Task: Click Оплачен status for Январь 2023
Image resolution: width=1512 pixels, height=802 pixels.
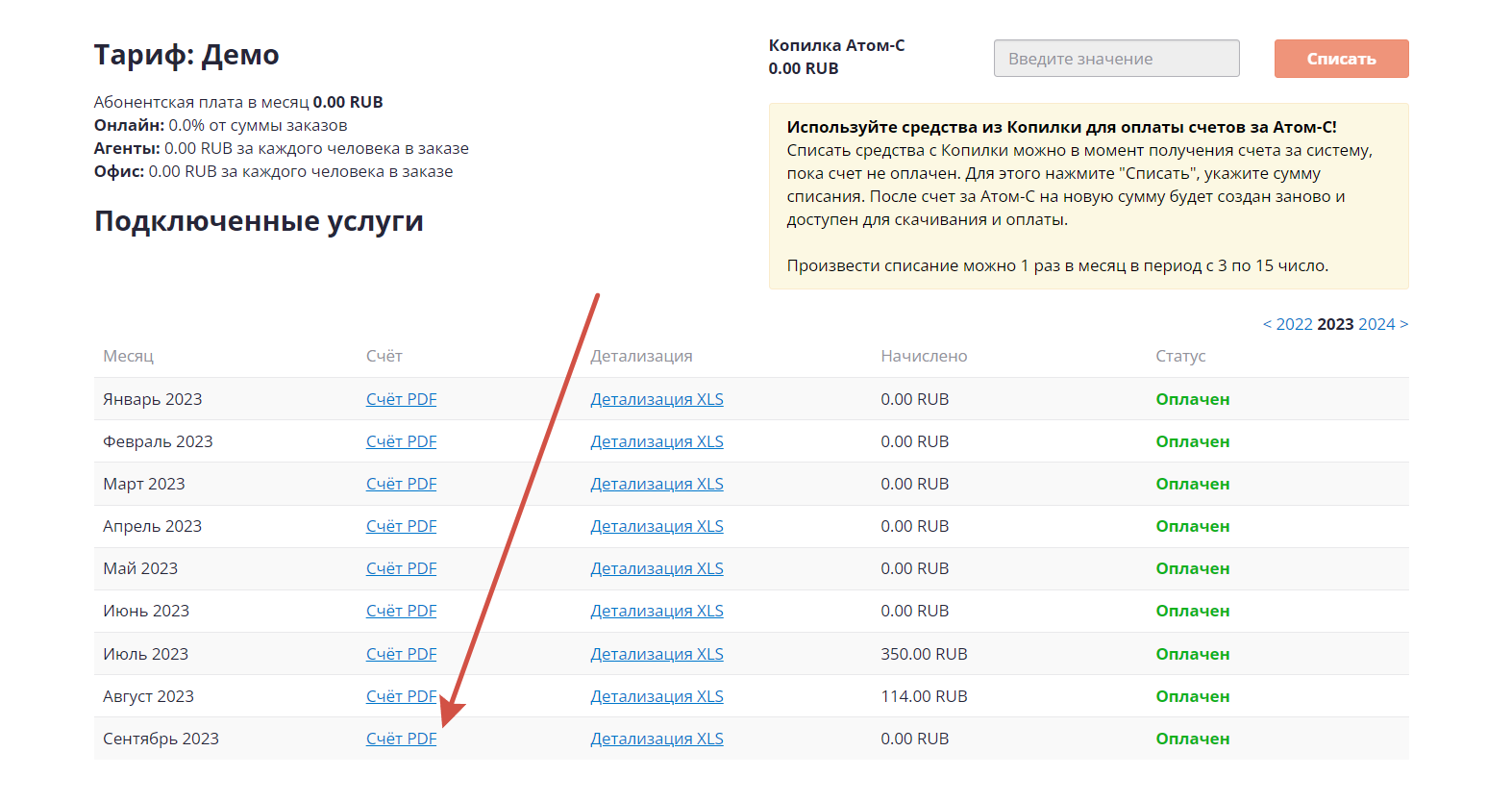Action: [1193, 399]
